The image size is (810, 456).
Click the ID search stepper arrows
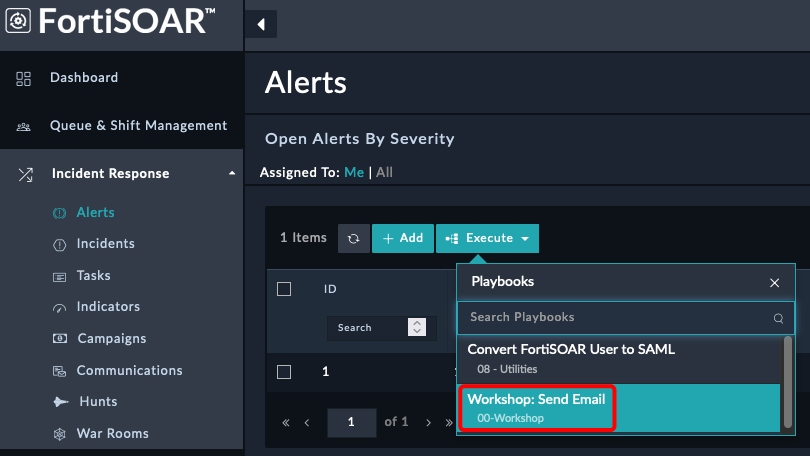pyautogui.click(x=417, y=327)
